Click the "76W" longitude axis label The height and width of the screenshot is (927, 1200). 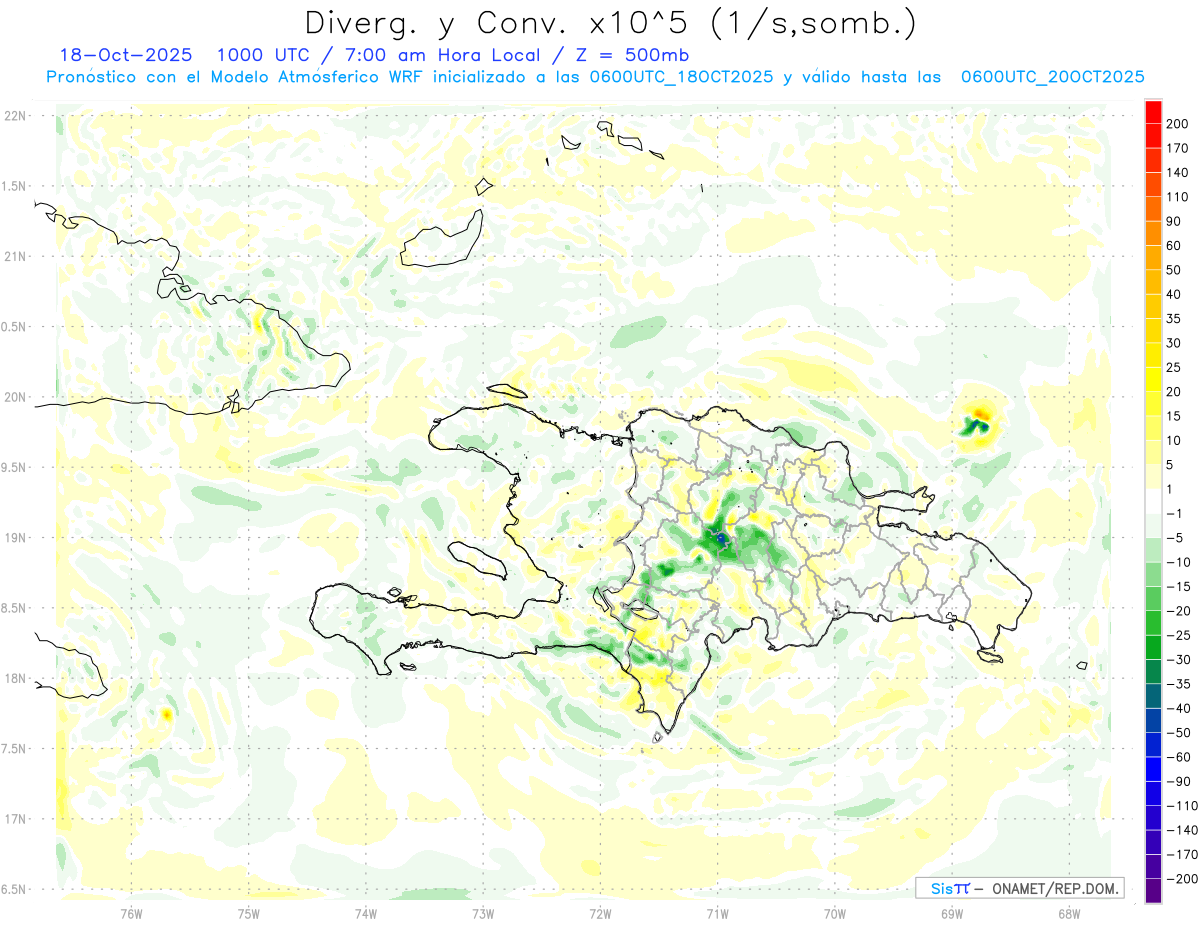point(131,914)
